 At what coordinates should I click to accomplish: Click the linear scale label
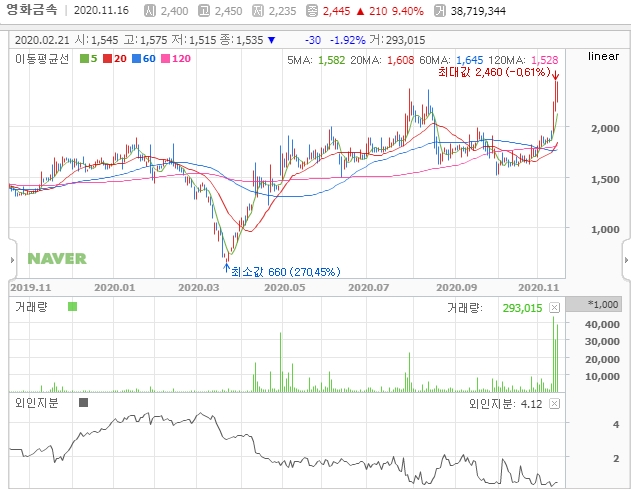pyautogui.click(x=603, y=56)
